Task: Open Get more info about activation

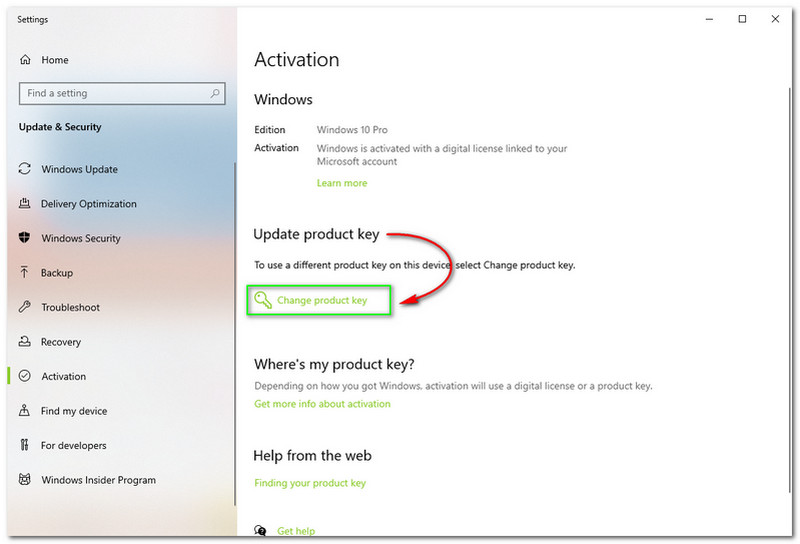Action: pos(322,404)
